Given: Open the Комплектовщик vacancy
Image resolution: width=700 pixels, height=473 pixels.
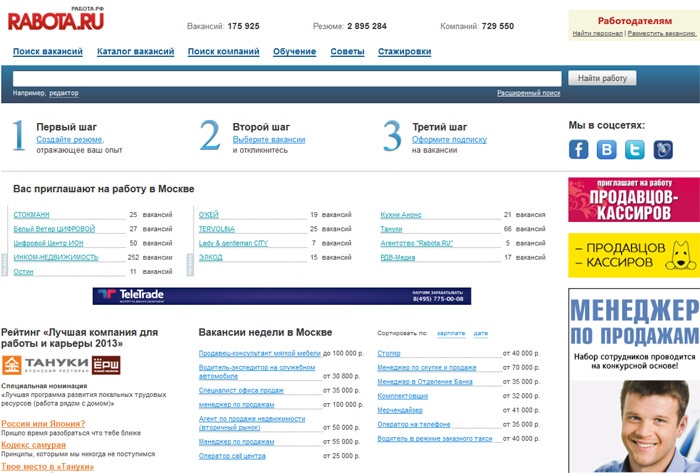Looking at the screenshot, I should (403, 396).
